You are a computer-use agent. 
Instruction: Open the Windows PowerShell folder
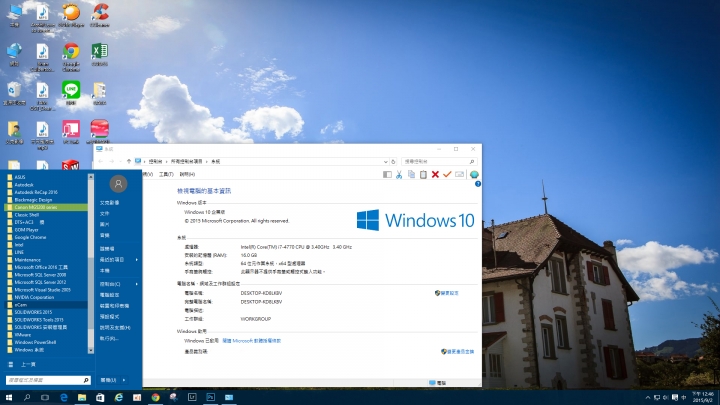click(35, 343)
